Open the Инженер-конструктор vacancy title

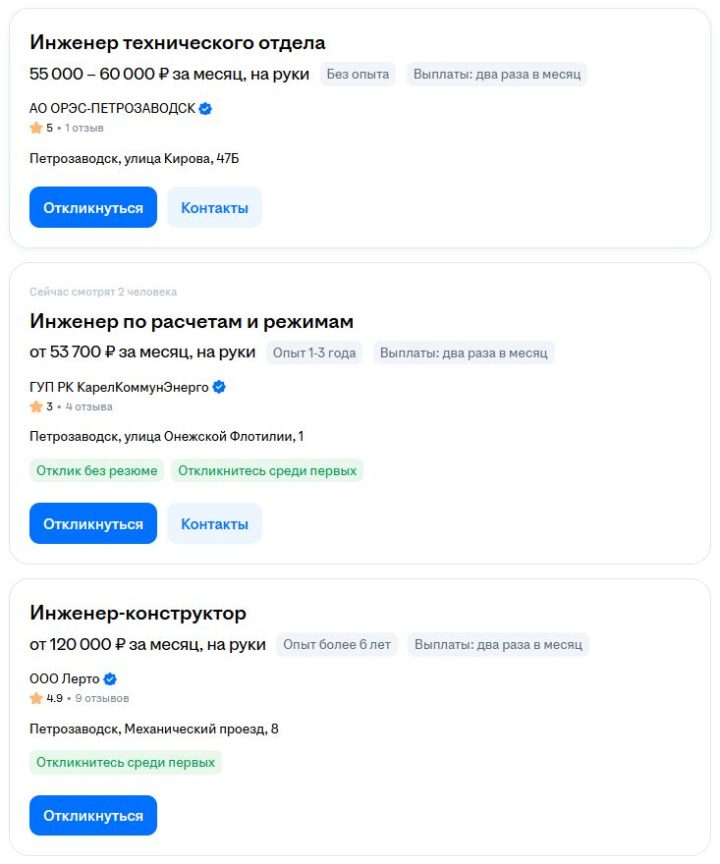tap(138, 613)
